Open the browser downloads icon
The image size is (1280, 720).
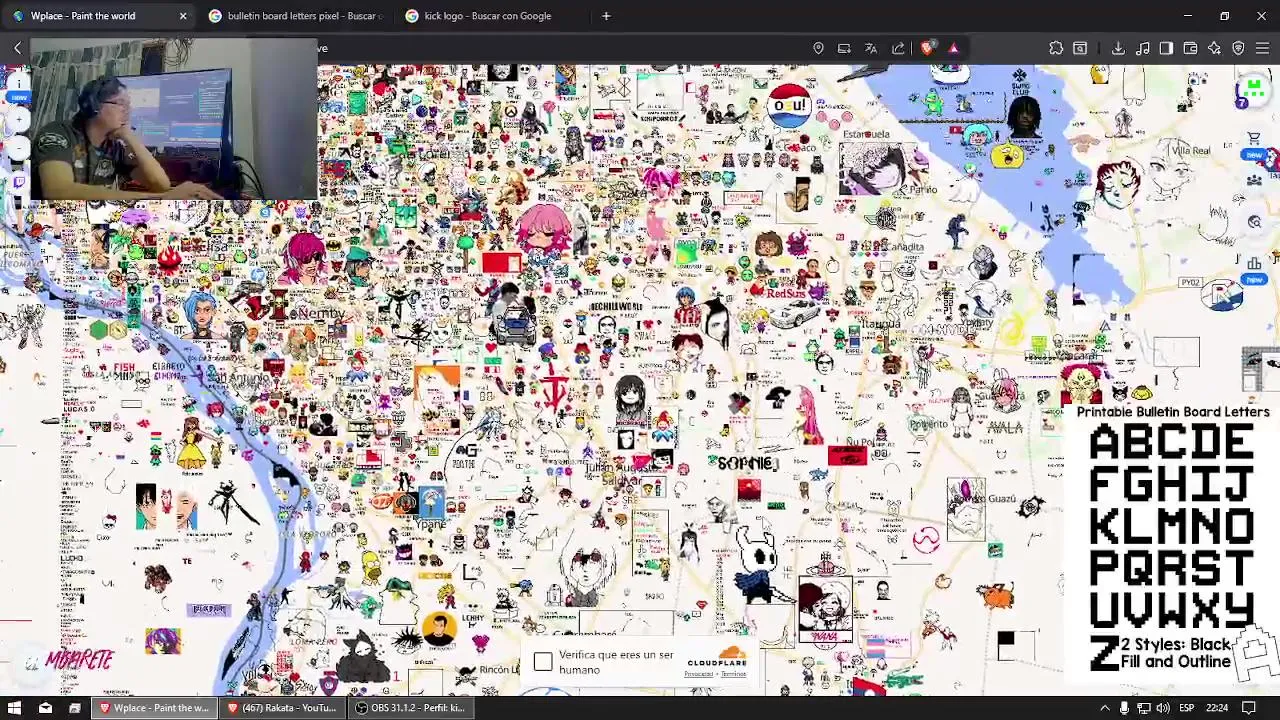1118,48
